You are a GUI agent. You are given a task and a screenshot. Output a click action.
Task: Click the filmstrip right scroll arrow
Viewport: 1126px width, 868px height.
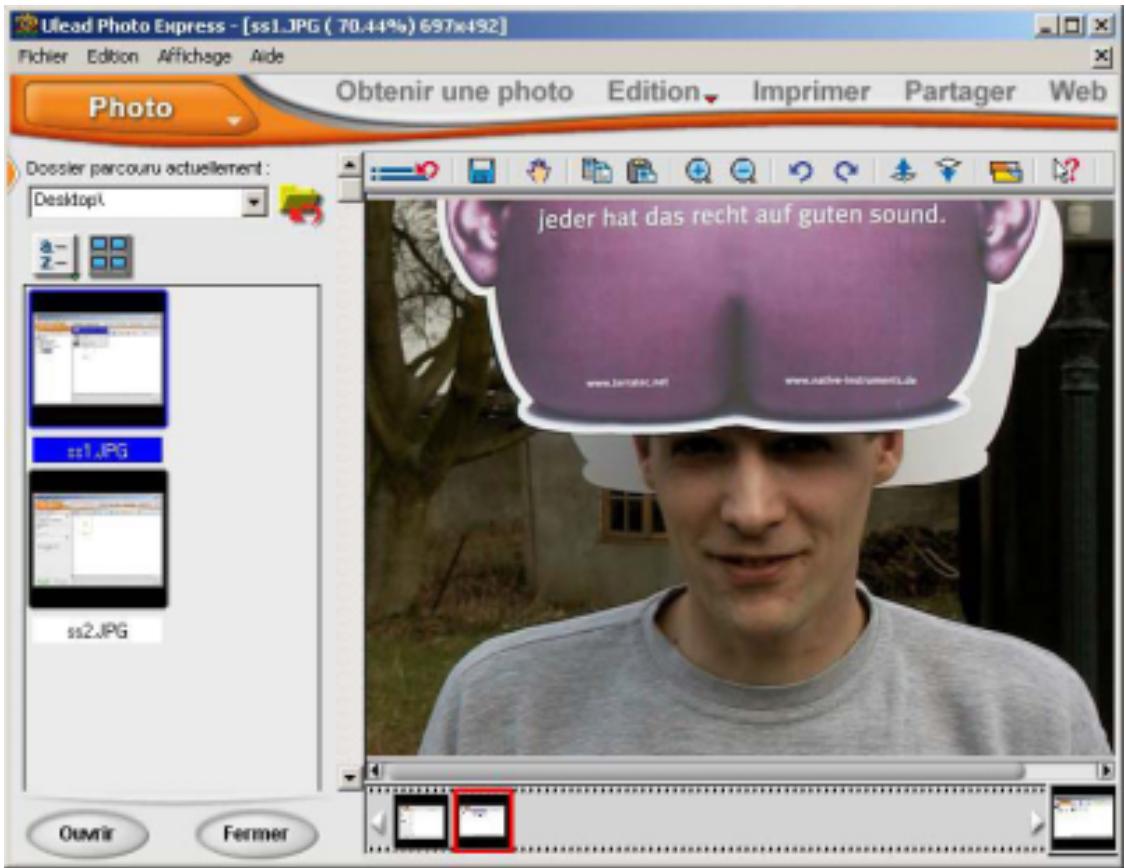[1037, 822]
